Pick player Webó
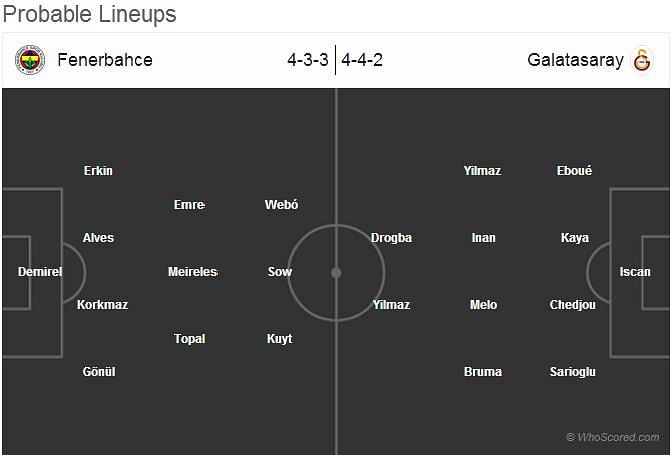Image resolution: width=671 pixels, height=455 pixels. point(281,205)
